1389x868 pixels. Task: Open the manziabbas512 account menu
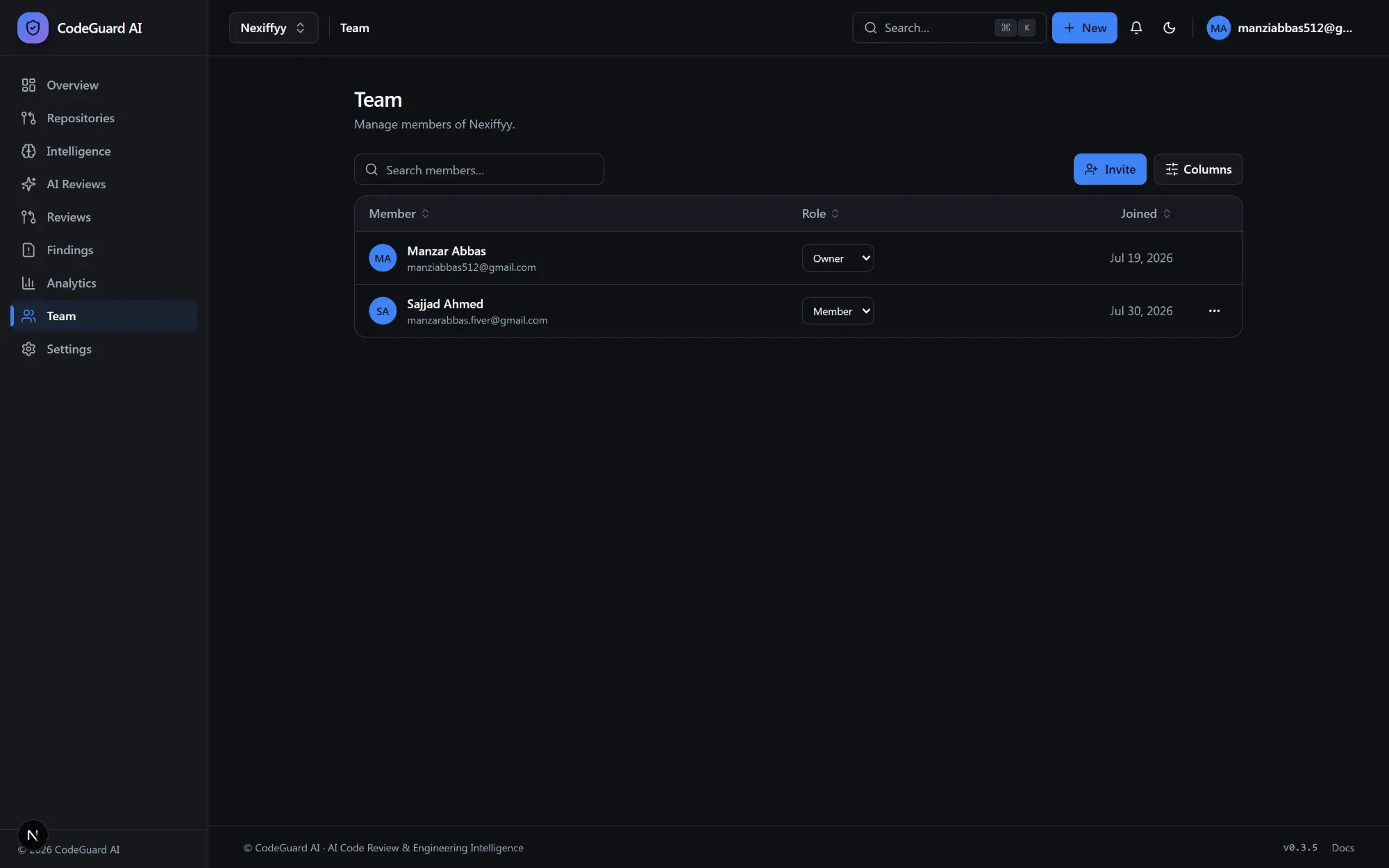1279,28
